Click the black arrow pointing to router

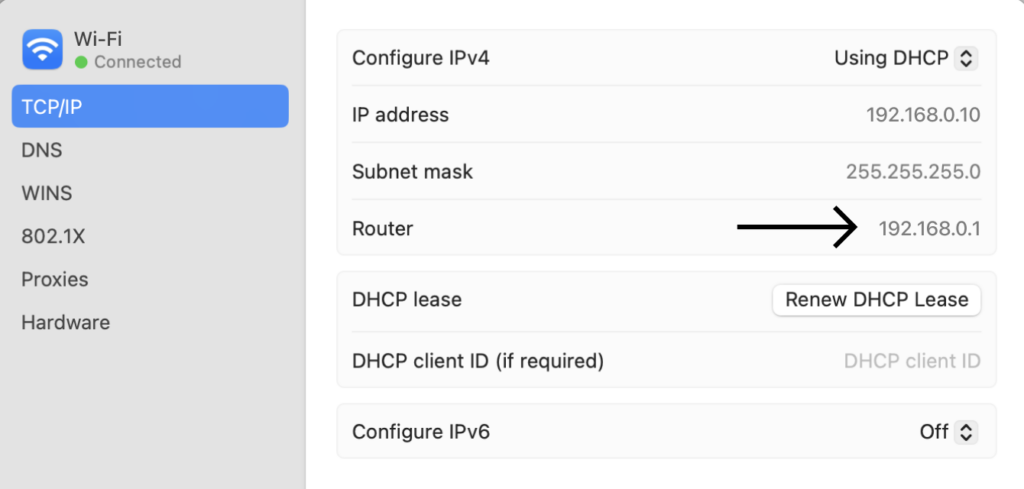pos(797,228)
